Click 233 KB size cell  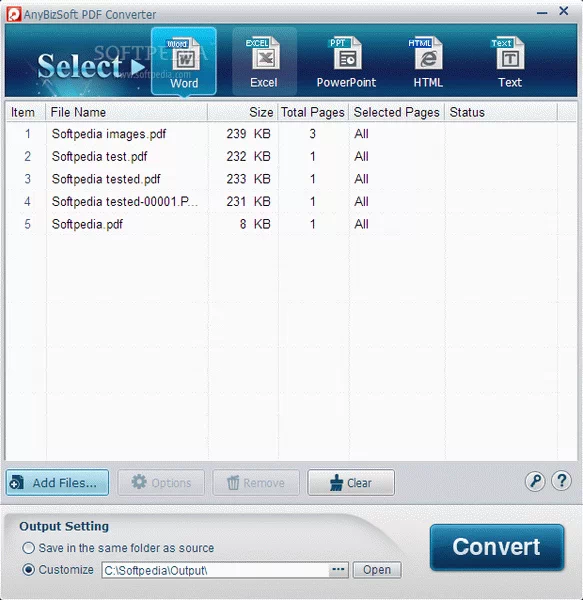[x=248, y=179]
